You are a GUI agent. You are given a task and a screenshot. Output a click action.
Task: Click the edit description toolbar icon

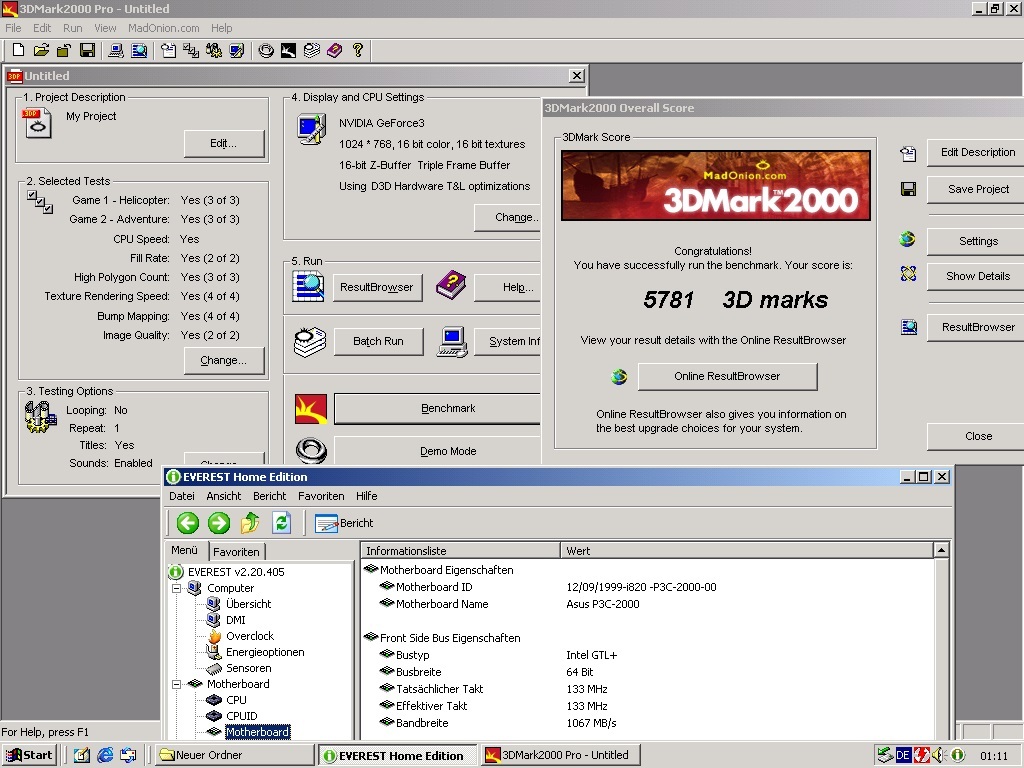pyautogui.click(x=168, y=50)
